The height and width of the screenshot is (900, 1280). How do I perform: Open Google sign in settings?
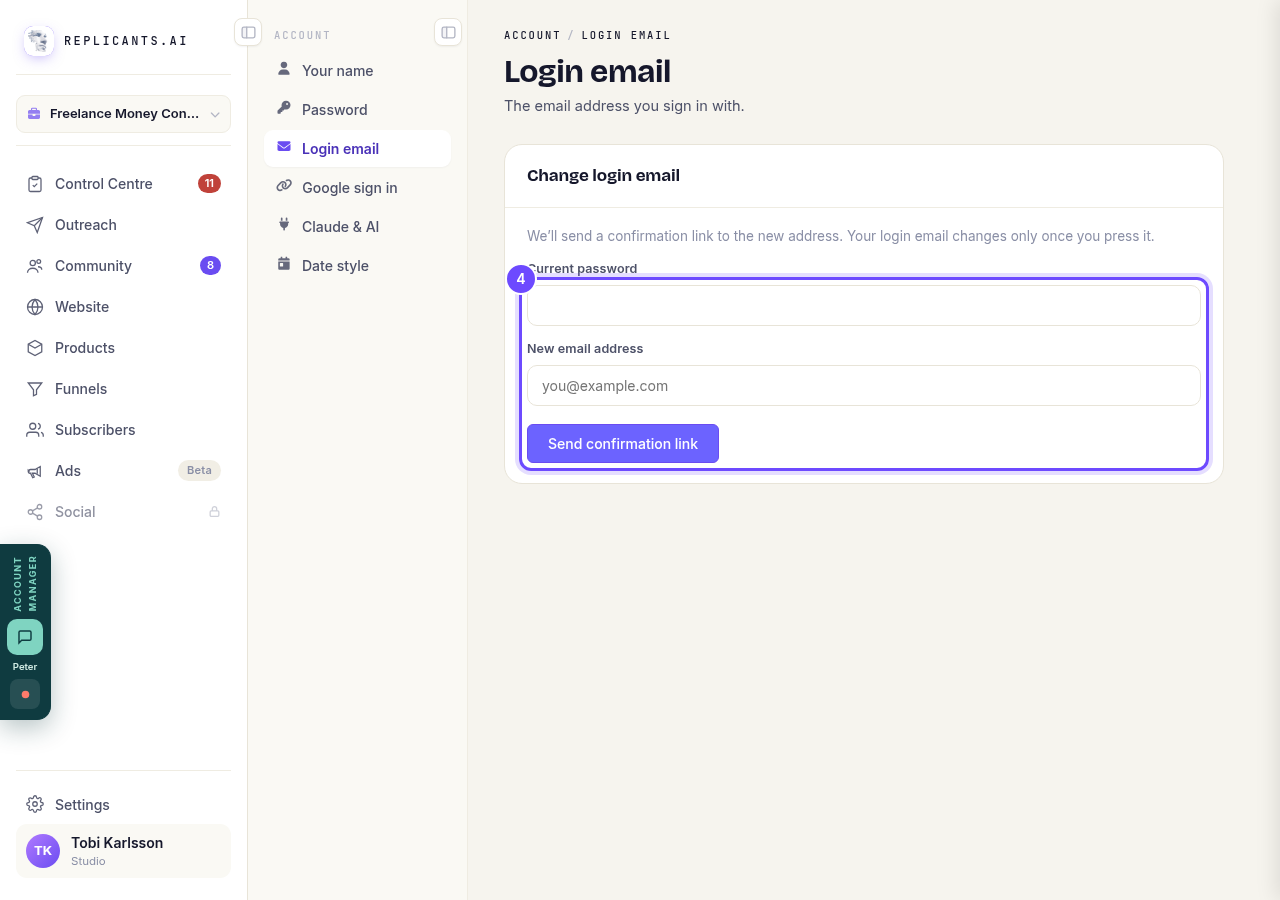[x=357, y=188]
